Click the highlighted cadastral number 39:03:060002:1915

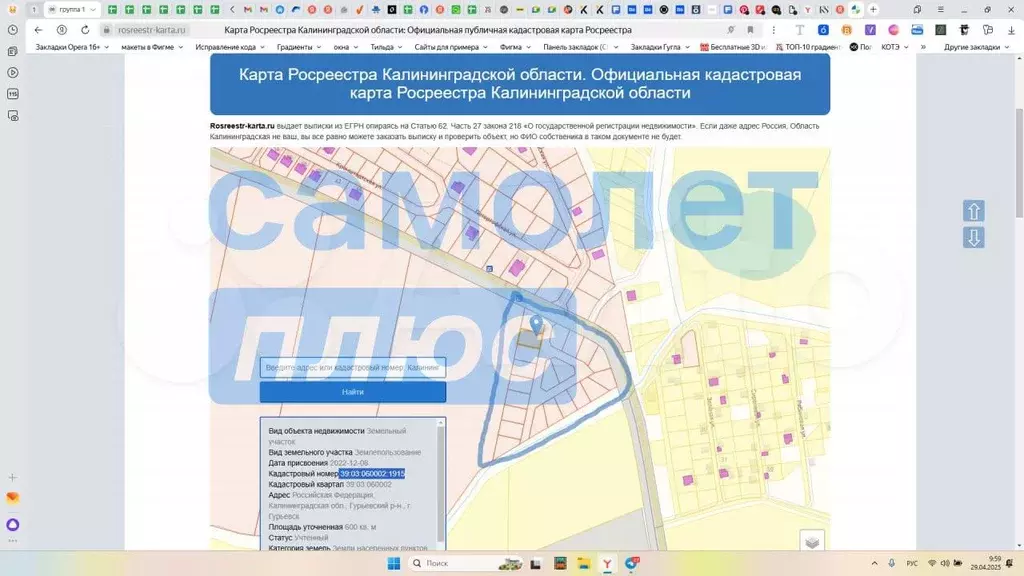tap(372, 473)
